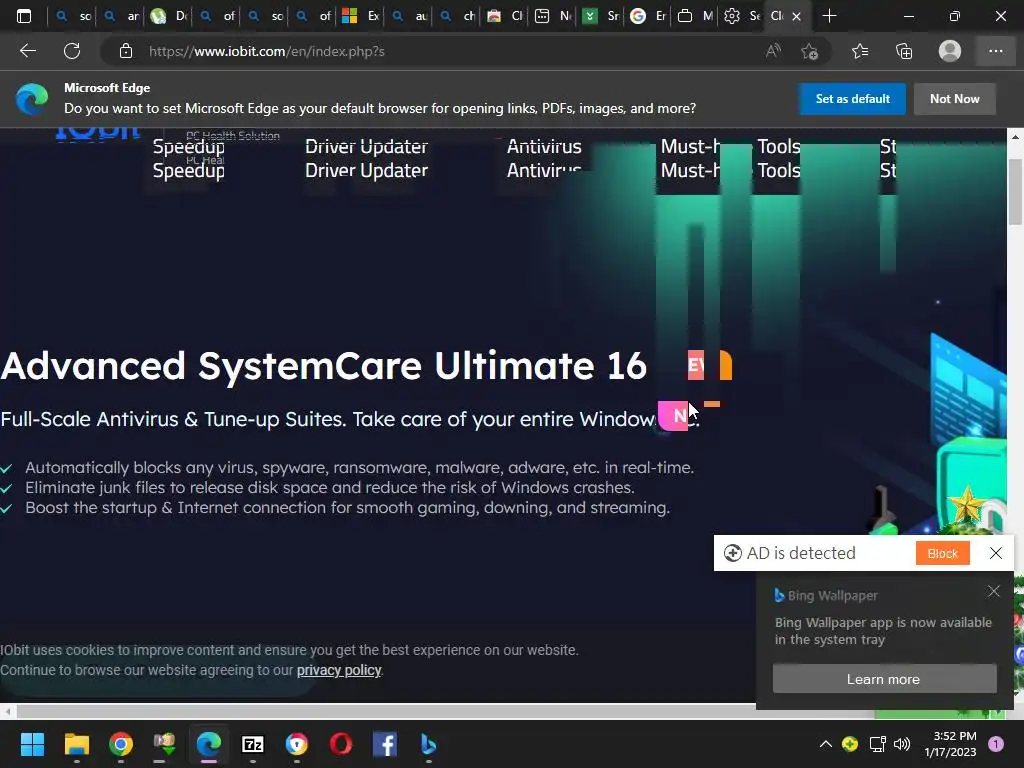This screenshot has width=1024, height=768.
Task: Close the active tab
Action: [x=796, y=16]
